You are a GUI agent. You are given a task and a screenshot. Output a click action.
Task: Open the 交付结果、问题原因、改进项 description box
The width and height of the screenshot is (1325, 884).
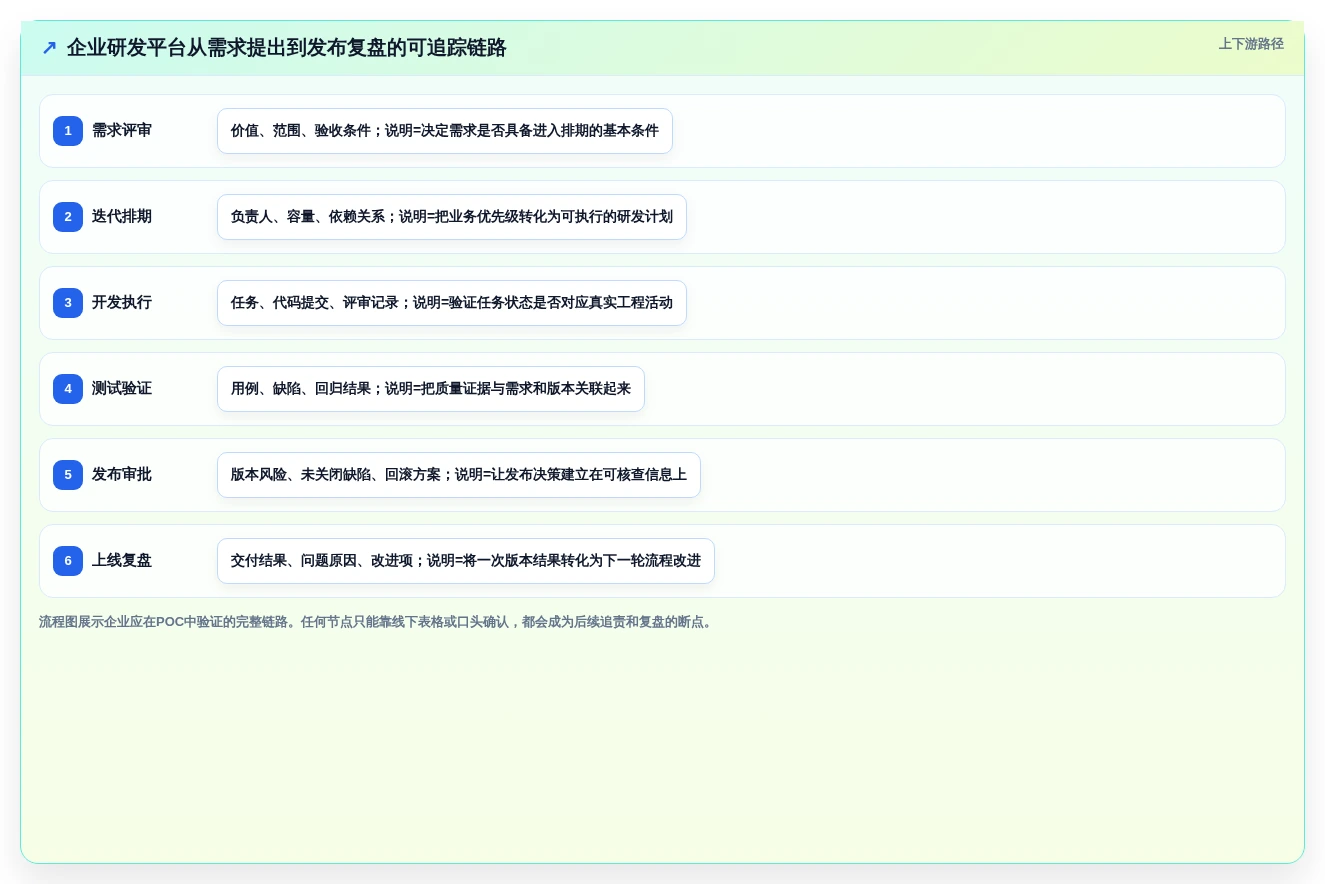coord(466,561)
